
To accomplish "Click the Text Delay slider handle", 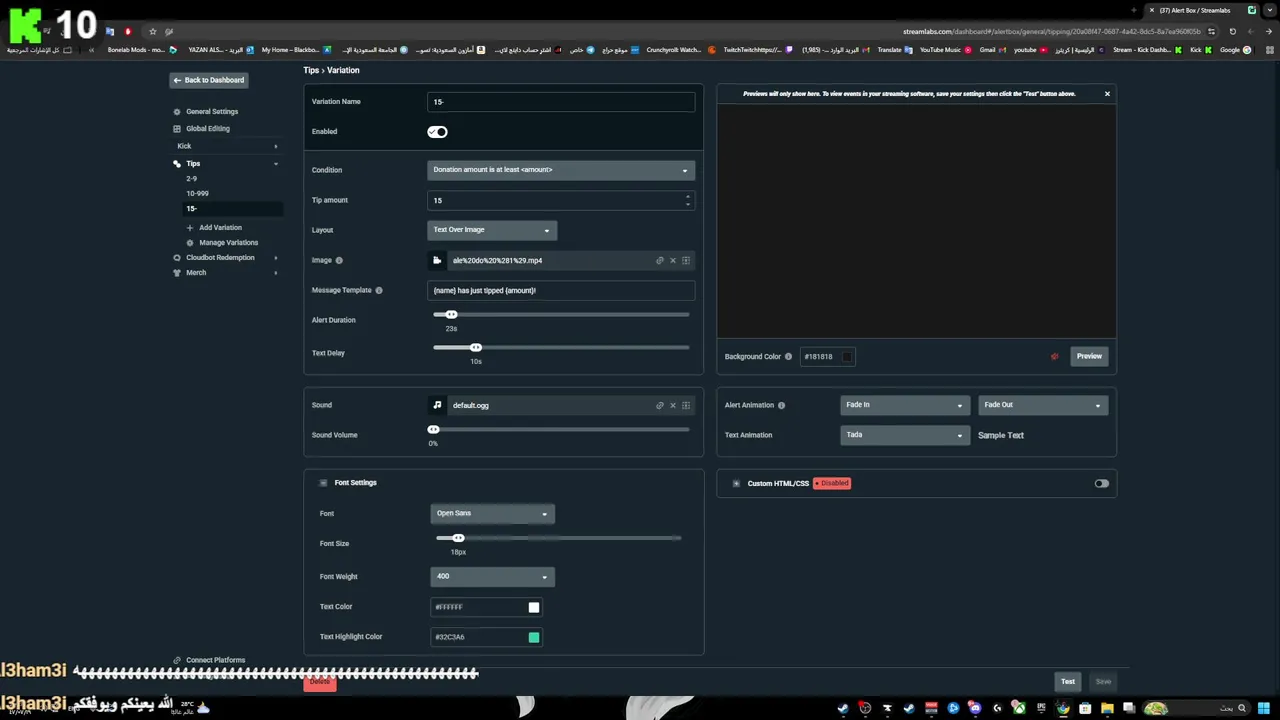I will [x=476, y=348].
